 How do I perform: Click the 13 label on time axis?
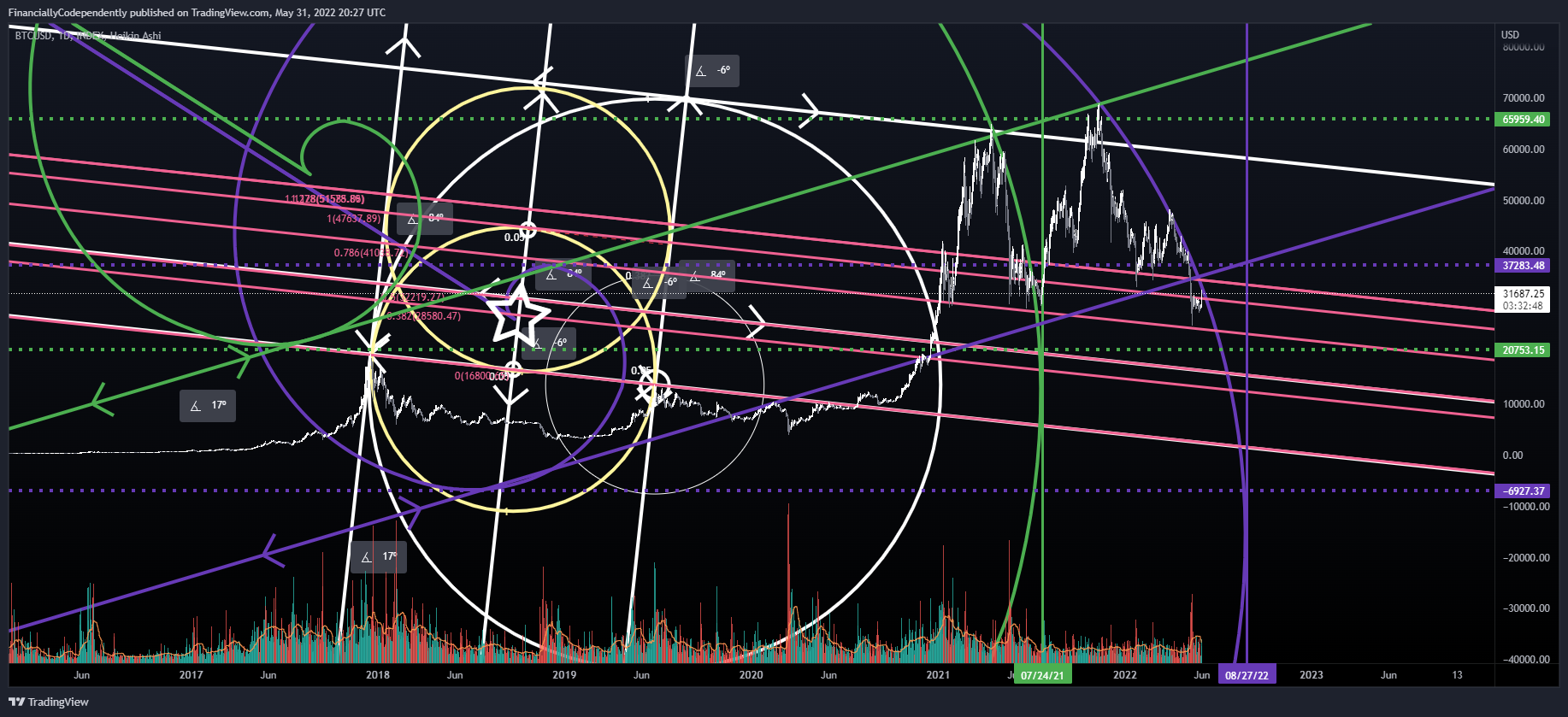(1457, 675)
